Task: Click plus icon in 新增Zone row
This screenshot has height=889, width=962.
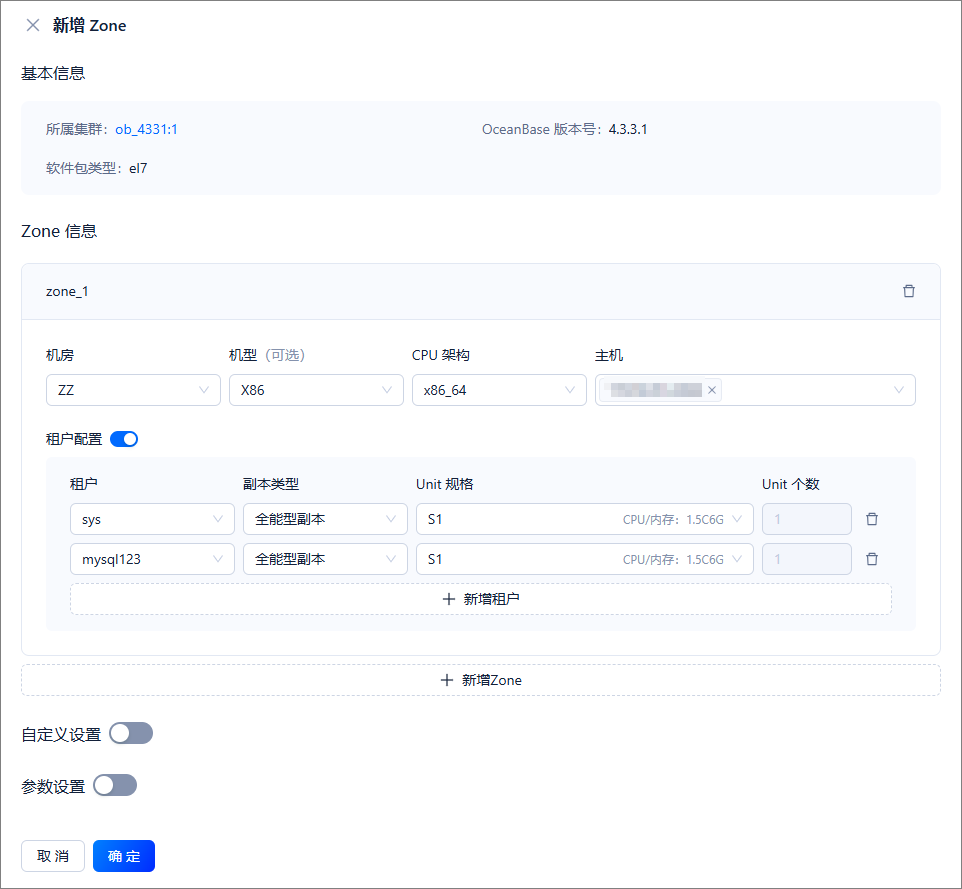Action: pos(447,680)
